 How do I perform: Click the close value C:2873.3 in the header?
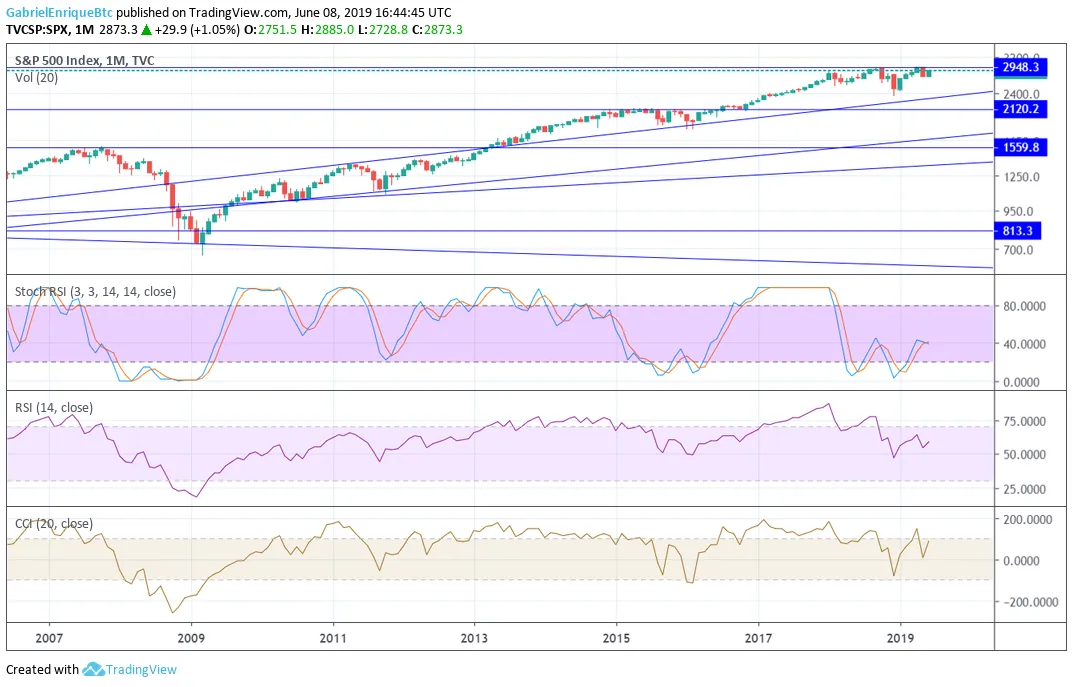437,30
